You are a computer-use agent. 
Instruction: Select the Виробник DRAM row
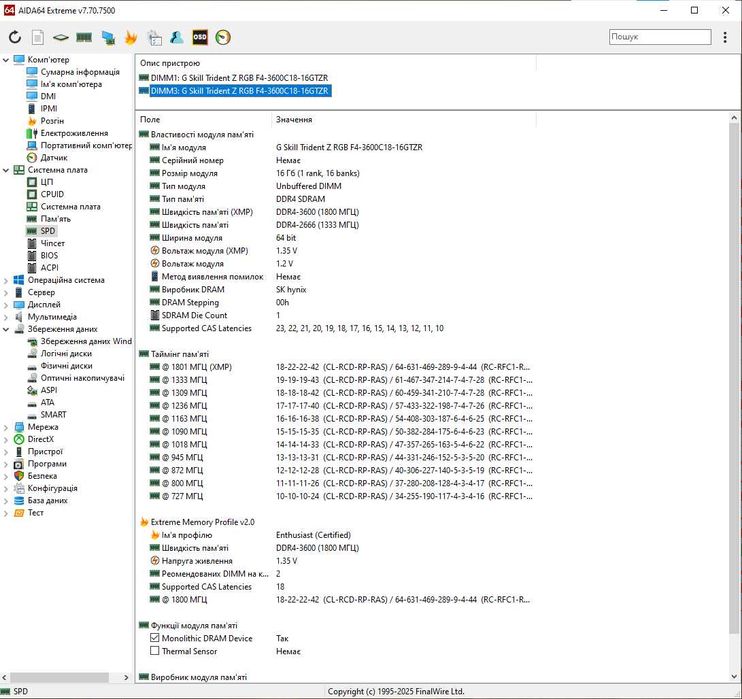coord(336,290)
